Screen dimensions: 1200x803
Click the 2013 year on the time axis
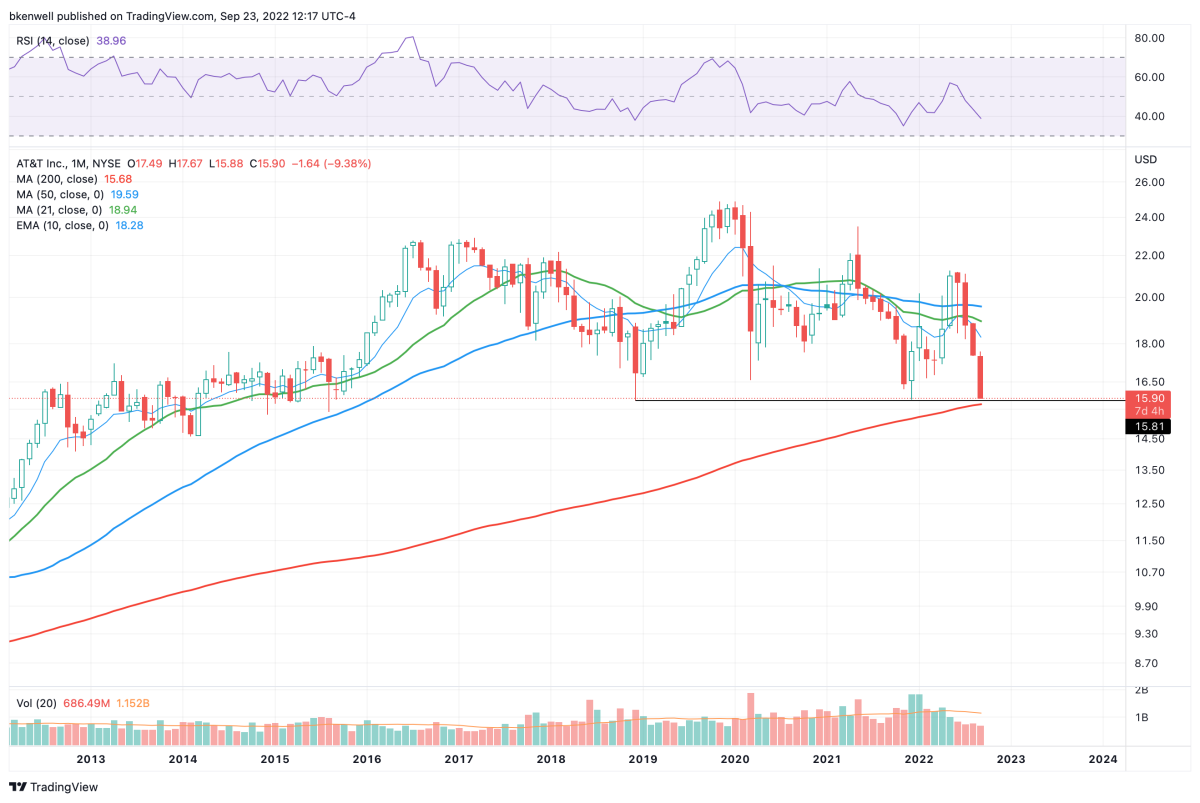coord(91,760)
